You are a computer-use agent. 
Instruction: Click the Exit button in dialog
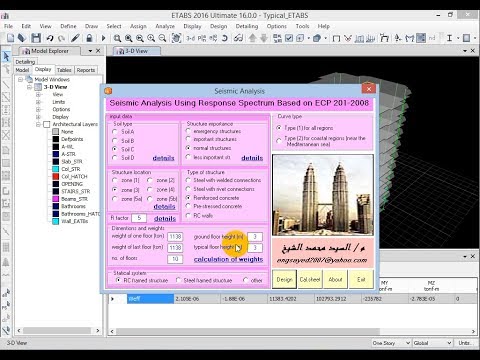click(x=361, y=279)
